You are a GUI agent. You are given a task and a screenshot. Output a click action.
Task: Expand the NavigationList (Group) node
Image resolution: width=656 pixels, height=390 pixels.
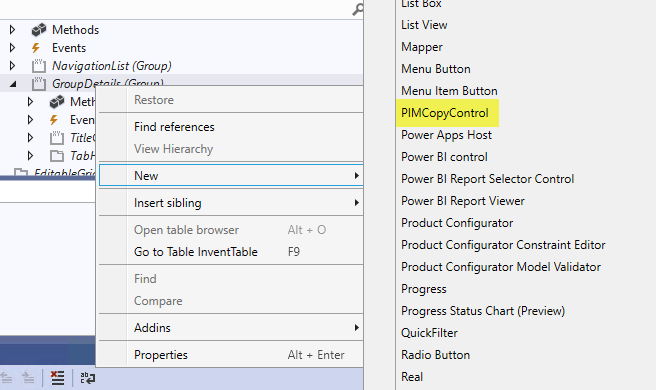[x=12, y=66]
